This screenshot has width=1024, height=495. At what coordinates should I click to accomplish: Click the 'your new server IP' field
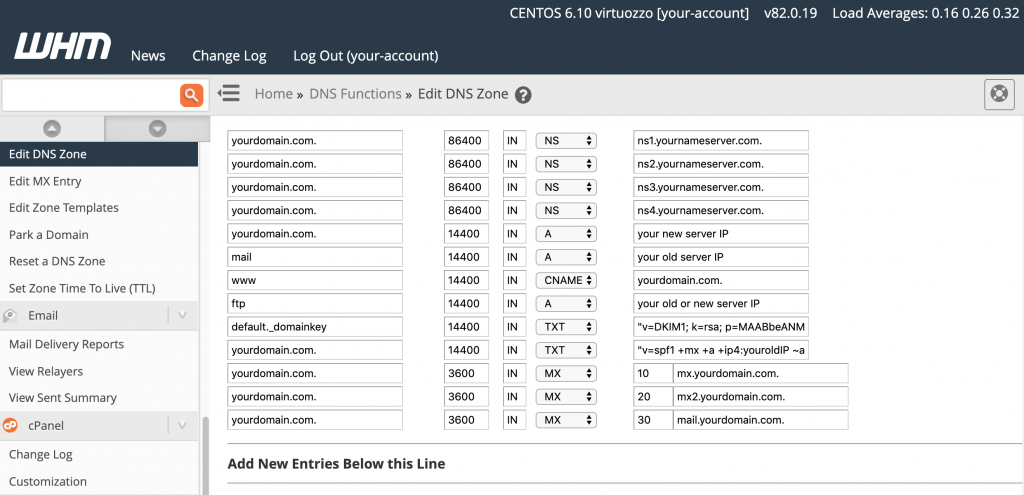(721, 234)
